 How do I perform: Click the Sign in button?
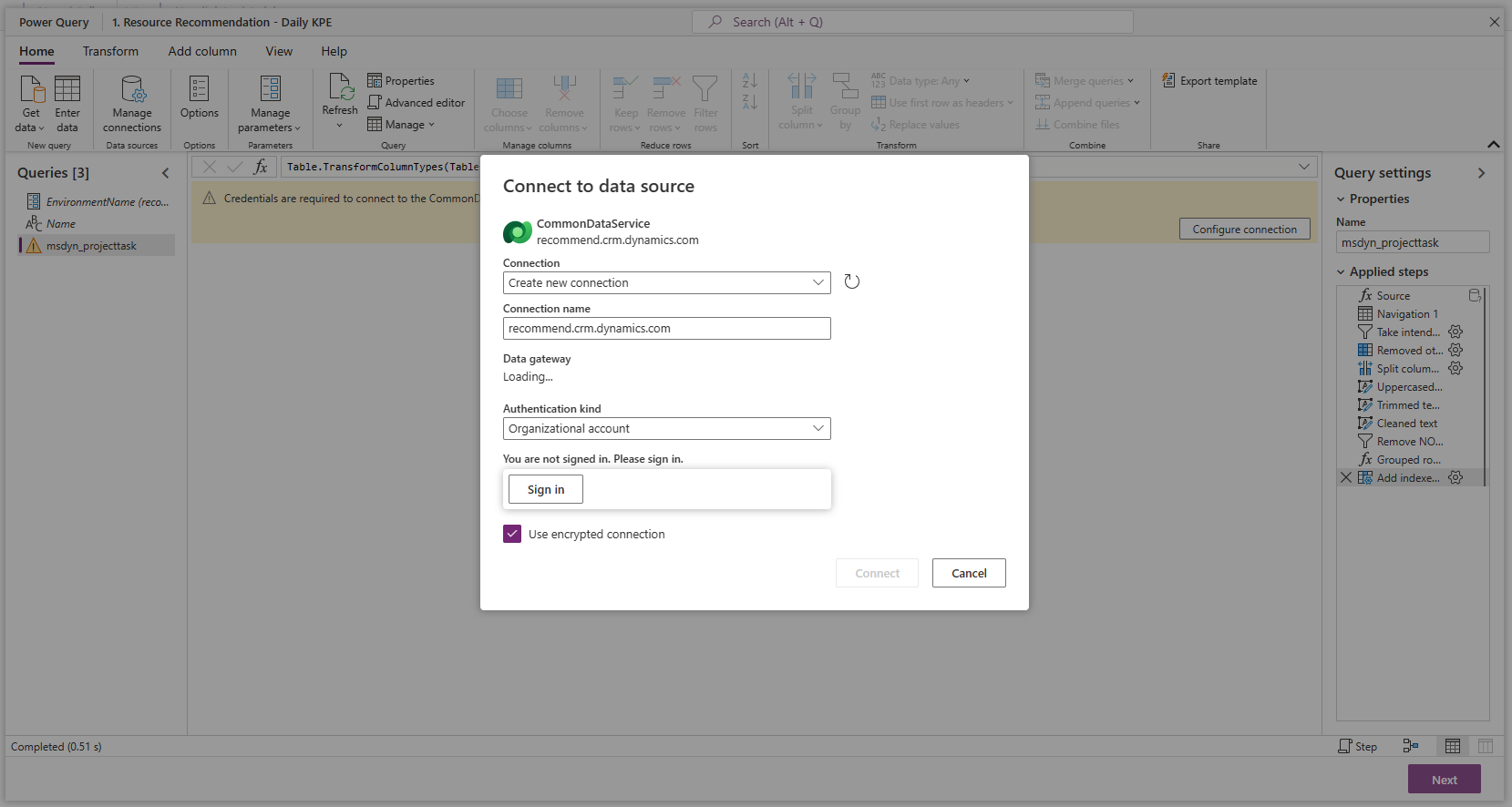[546, 489]
